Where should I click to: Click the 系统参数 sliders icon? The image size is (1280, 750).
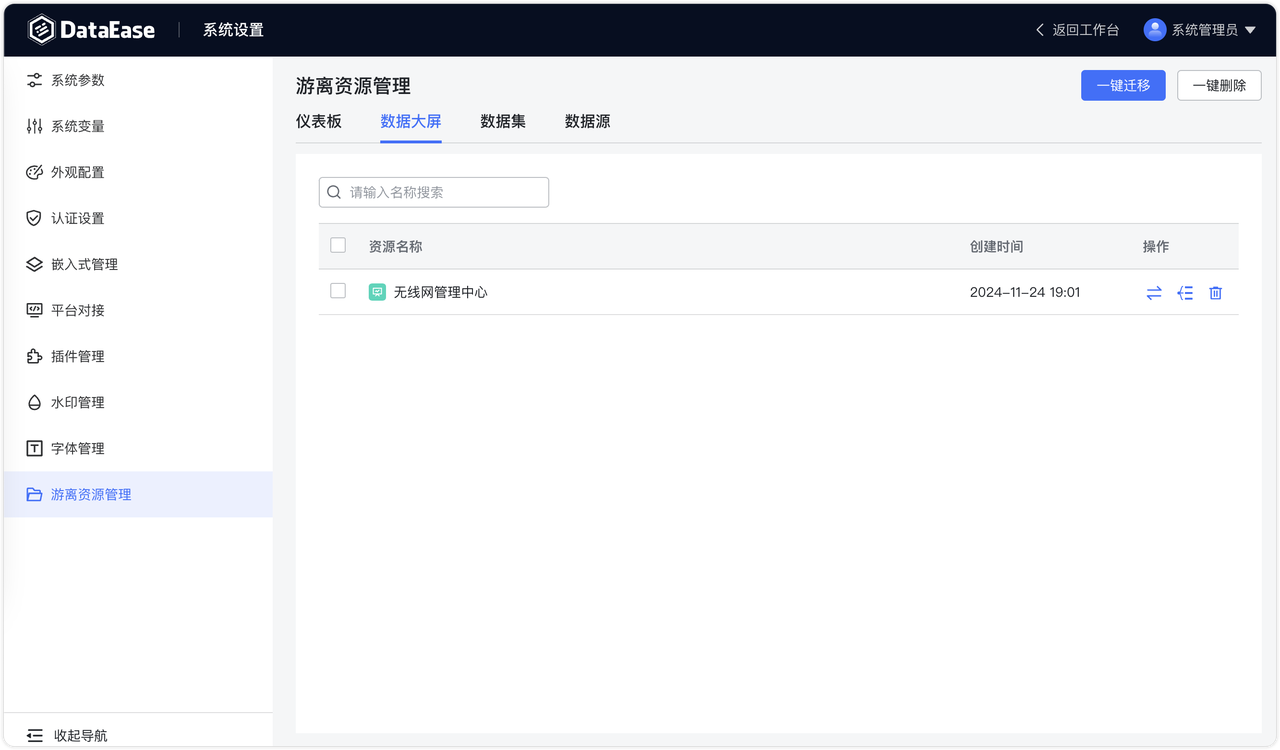[34, 80]
